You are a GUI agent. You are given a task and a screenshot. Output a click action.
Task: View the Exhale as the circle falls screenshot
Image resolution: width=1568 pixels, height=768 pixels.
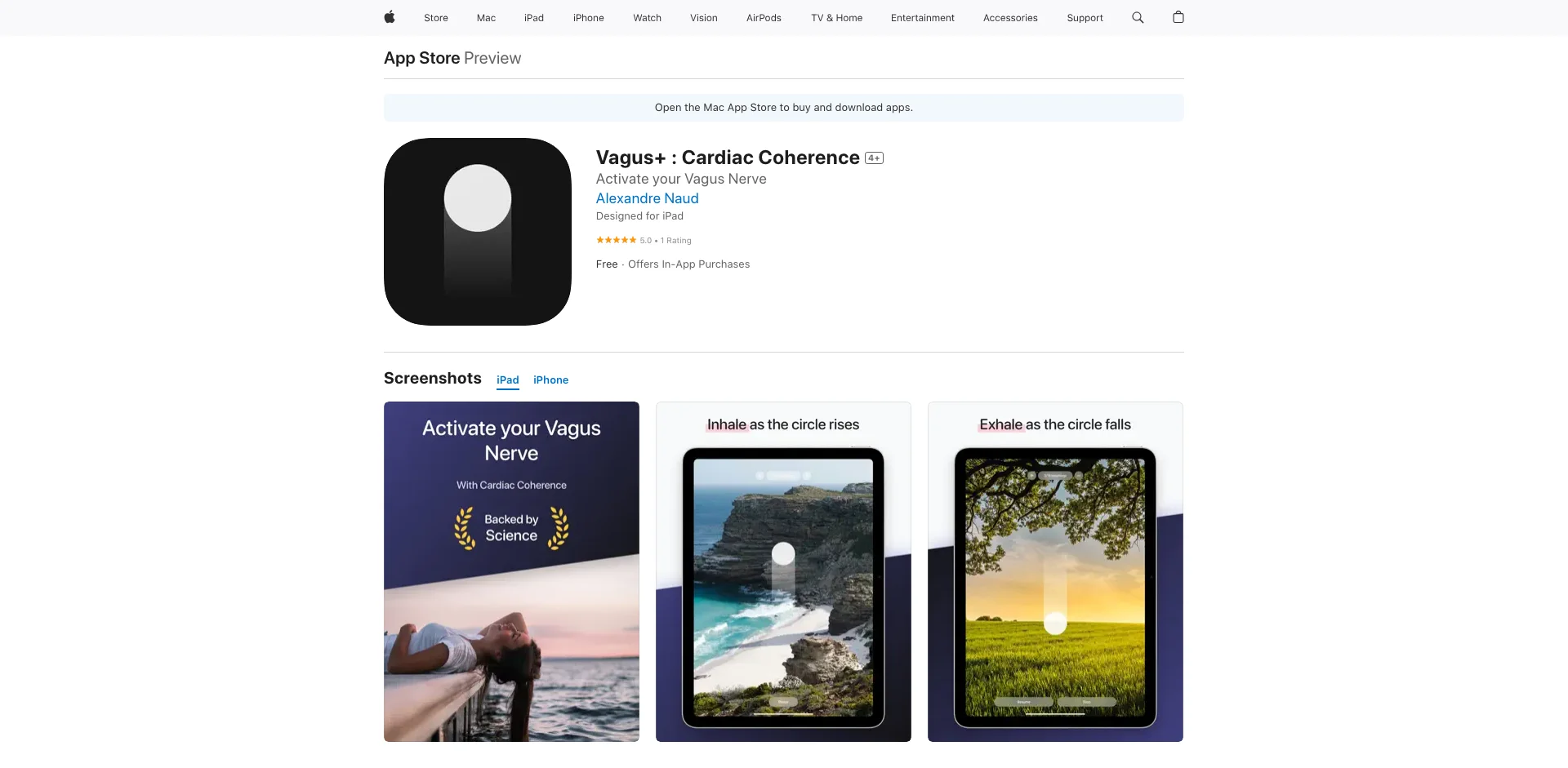tap(1055, 571)
